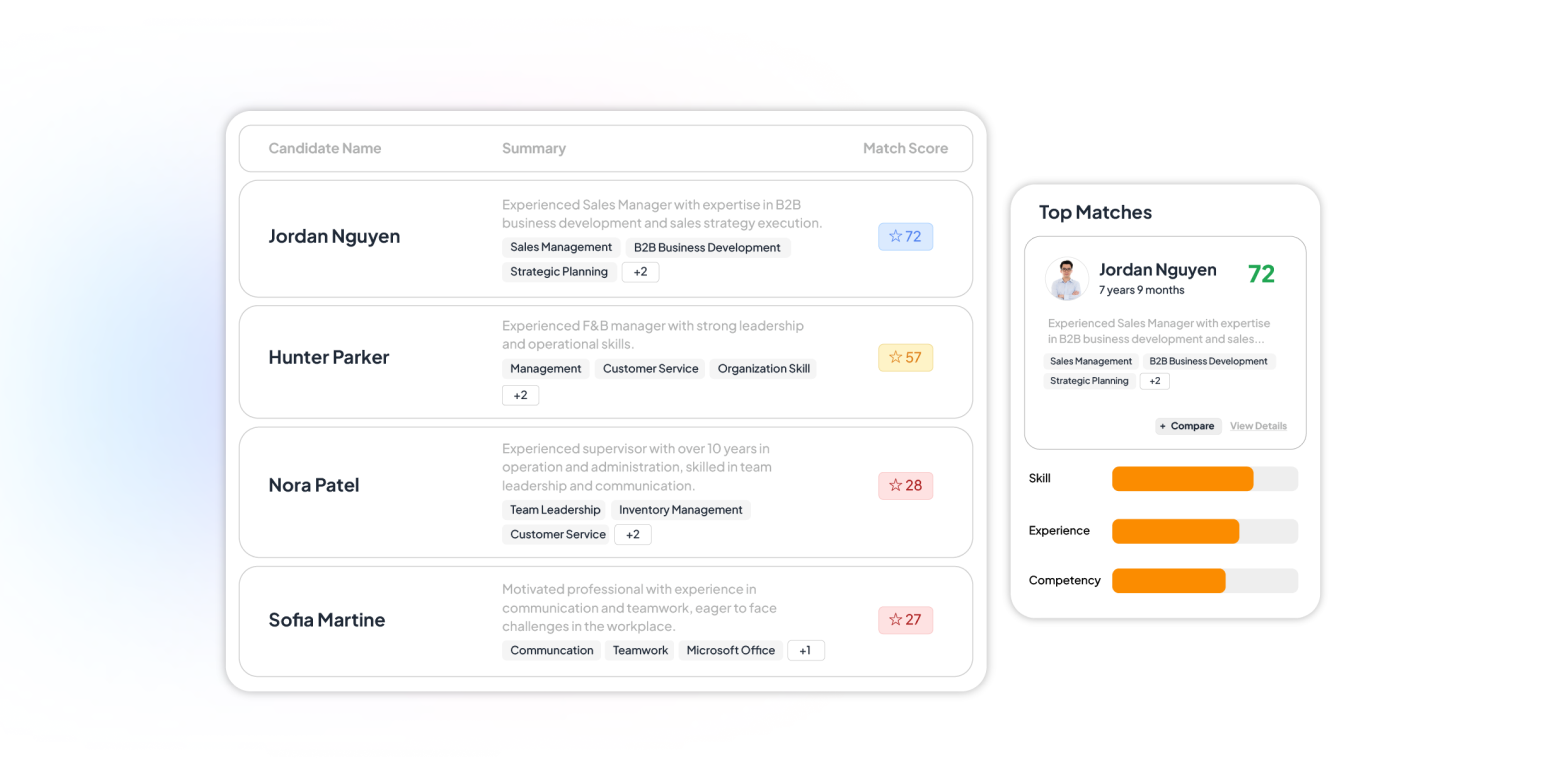Click the Strategic Planning tag in the table
Viewport: 1544px width, 780px height.
click(559, 272)
